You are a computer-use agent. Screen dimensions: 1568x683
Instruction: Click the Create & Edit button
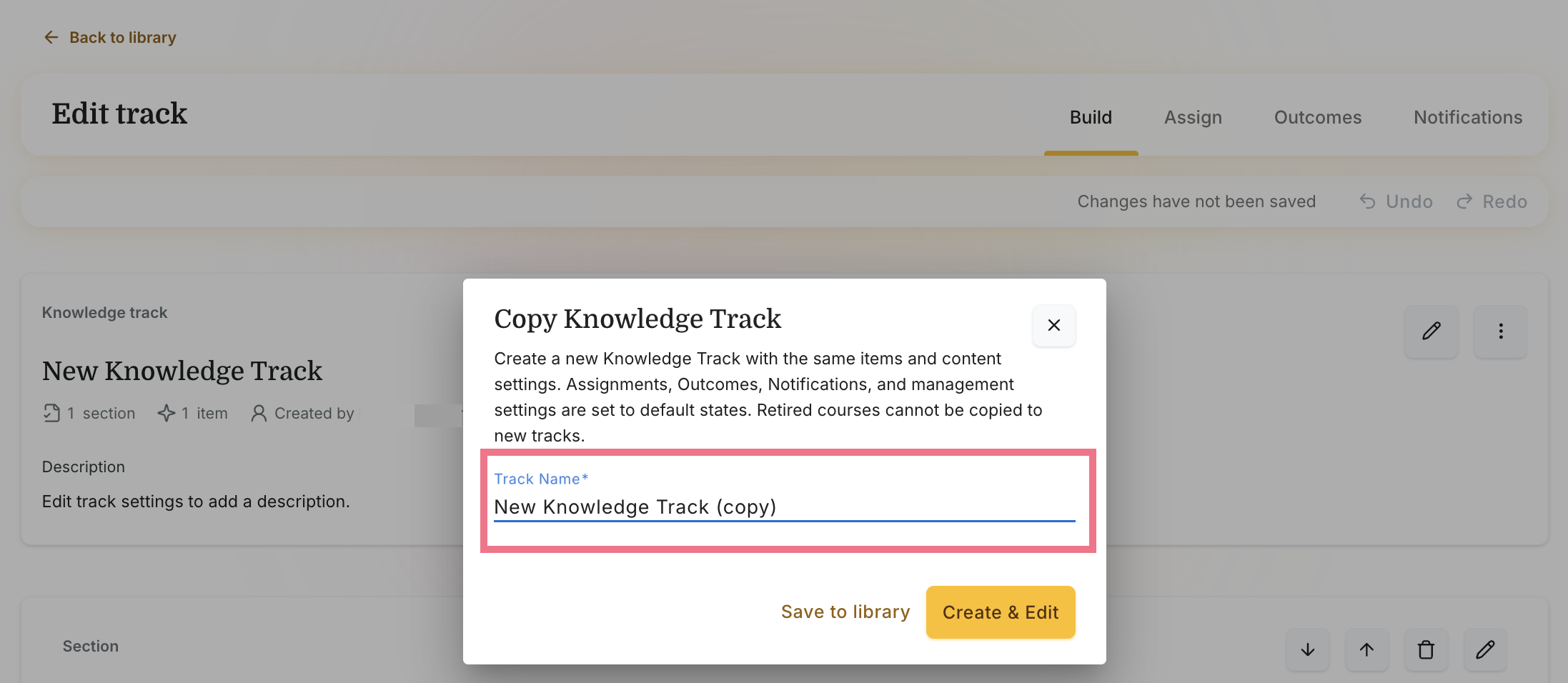(x=1001, y=612)
